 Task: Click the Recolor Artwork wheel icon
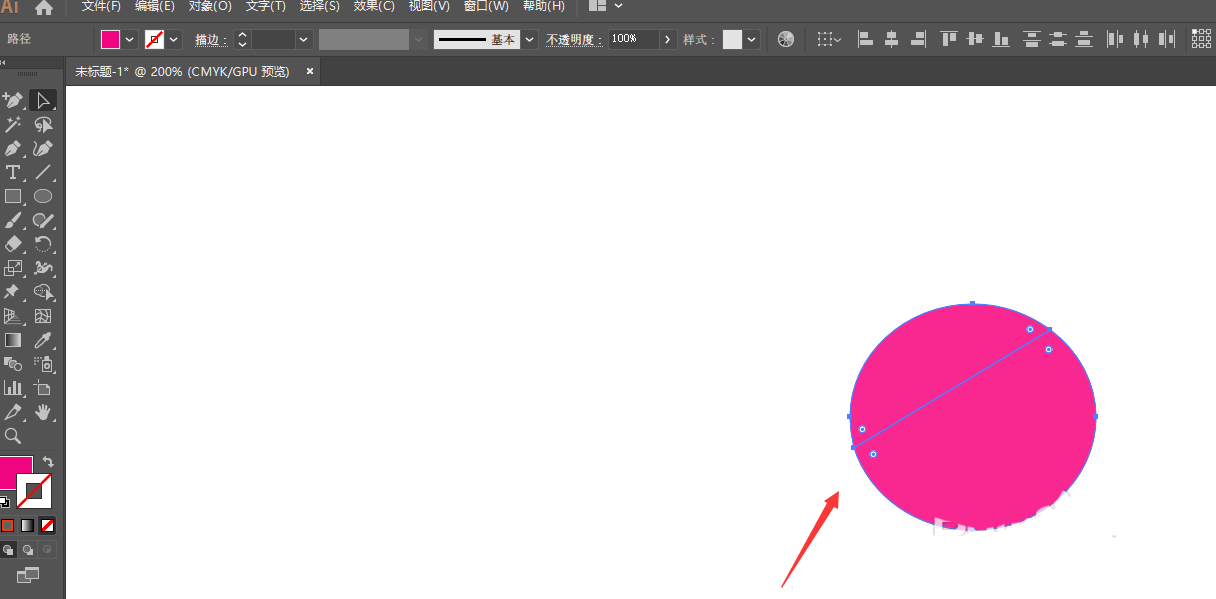[786, 39]
